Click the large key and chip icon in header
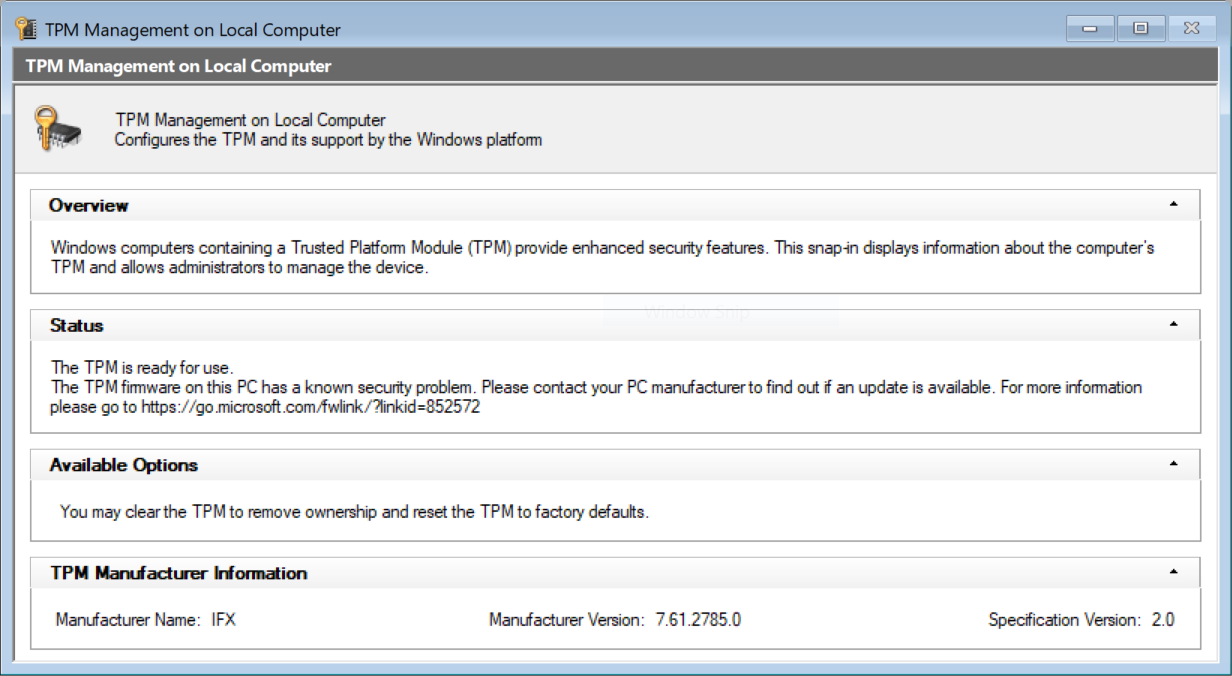The width and height of the screenshot is (1232, 676). [x=58, y=129]
